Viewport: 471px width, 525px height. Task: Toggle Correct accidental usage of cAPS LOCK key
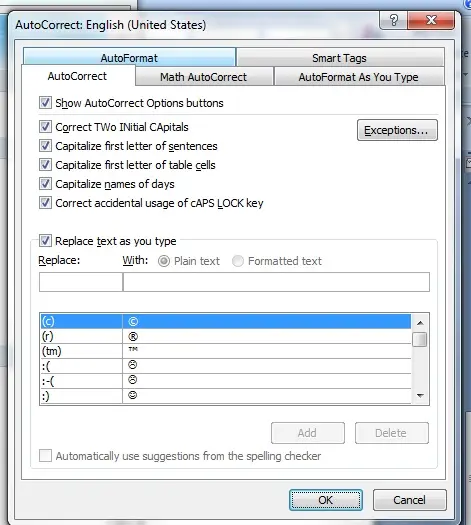[46, 203]
